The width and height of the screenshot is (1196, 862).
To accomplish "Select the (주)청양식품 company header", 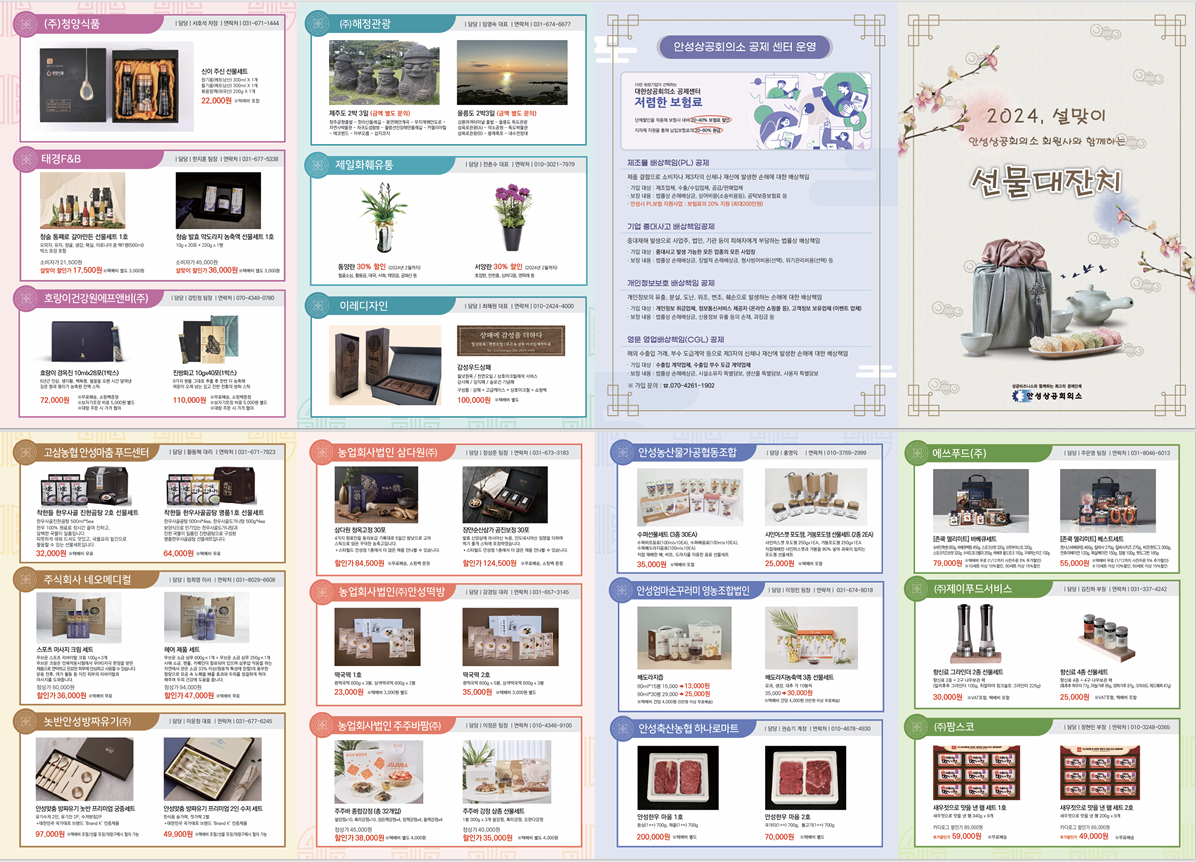I will click(72, 24).
